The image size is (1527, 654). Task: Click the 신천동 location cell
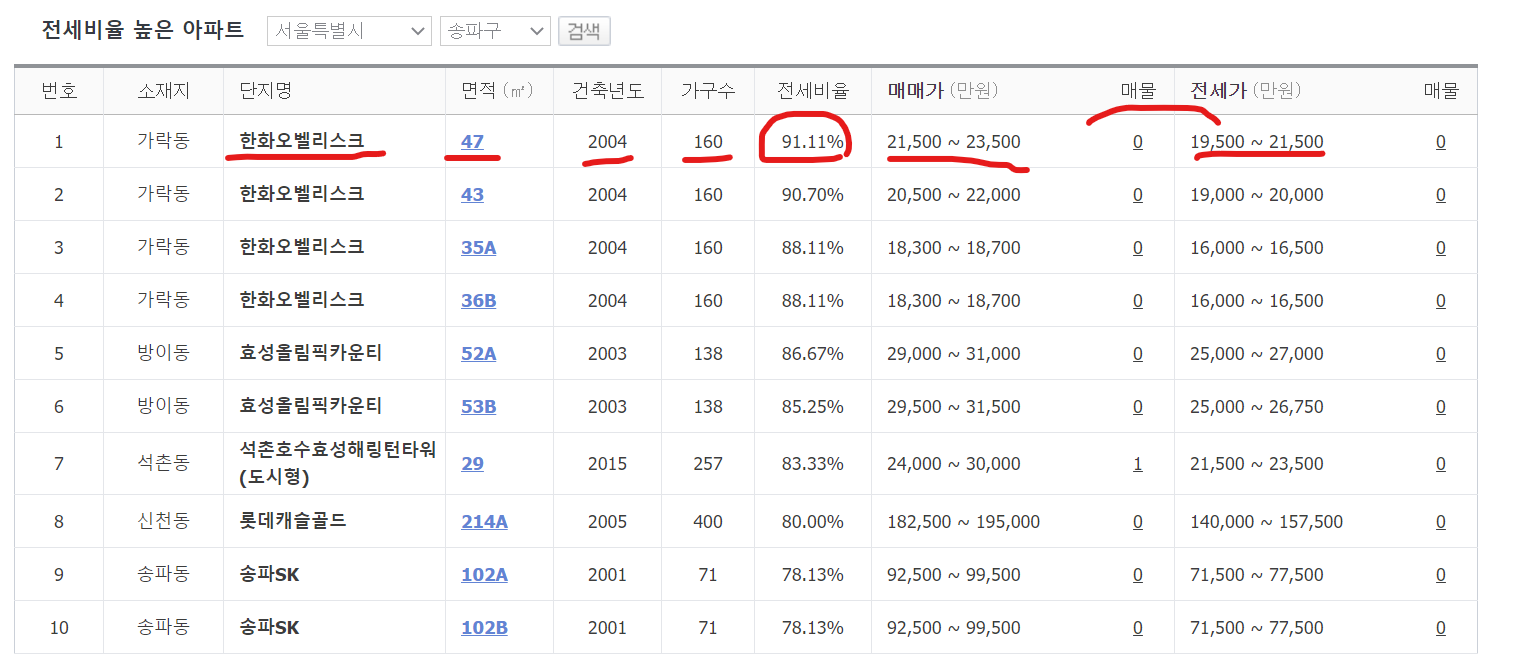(163, 522)
